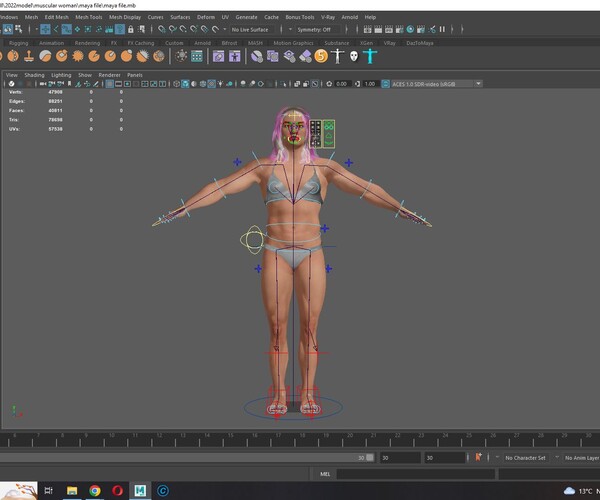The image size is (600, 500).
Task: Switch to the FX Caching shelf tab
Action: pos(141,43)
